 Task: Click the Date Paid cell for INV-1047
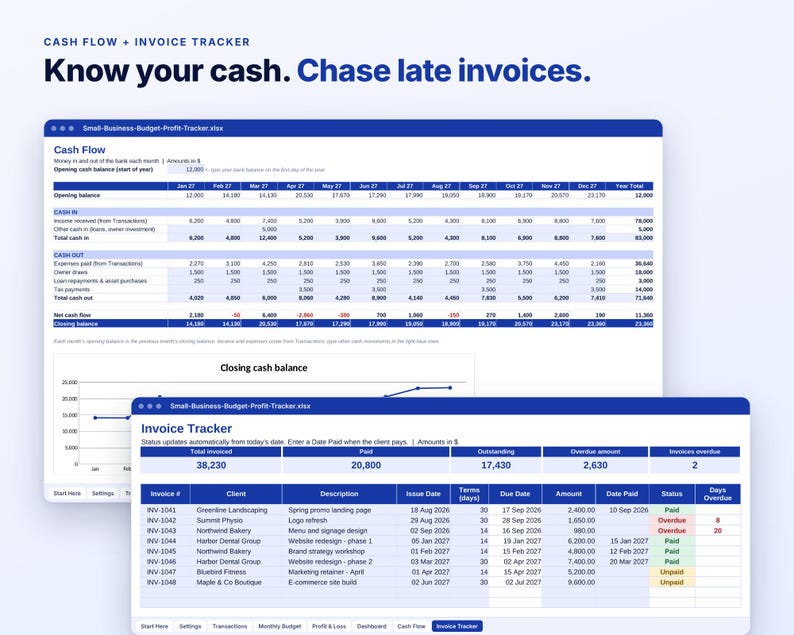tap(622, 572)
